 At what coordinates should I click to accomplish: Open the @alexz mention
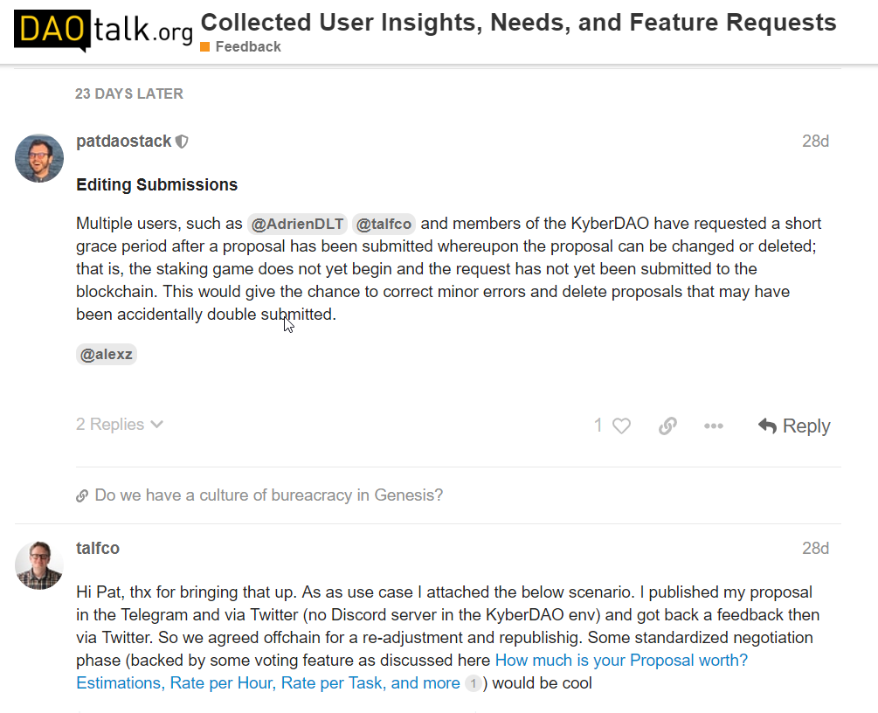coord(106,354)
